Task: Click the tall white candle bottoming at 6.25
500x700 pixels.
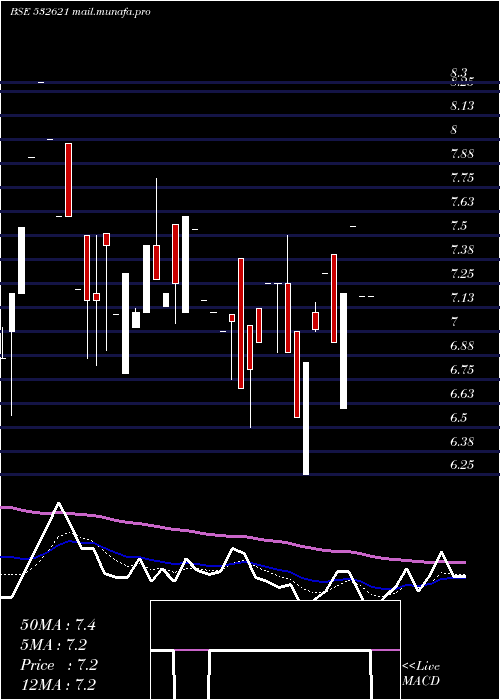Action: [x=306, y=418]
